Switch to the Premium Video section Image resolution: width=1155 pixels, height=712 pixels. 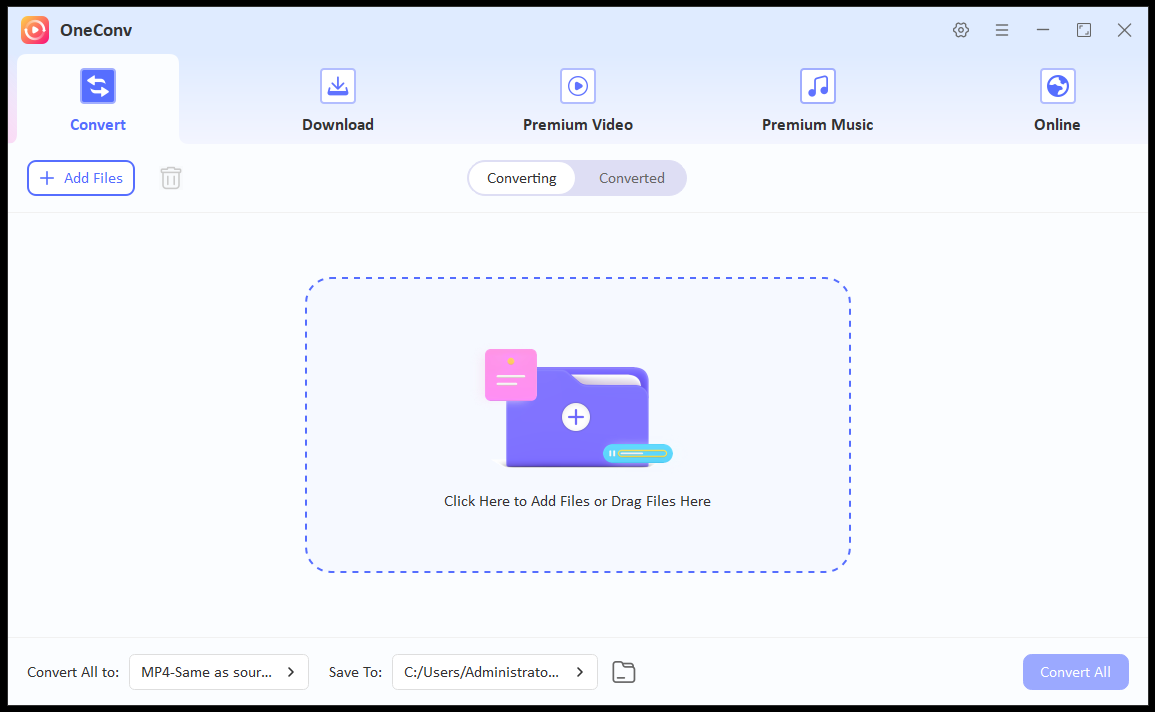pos(577,100)
